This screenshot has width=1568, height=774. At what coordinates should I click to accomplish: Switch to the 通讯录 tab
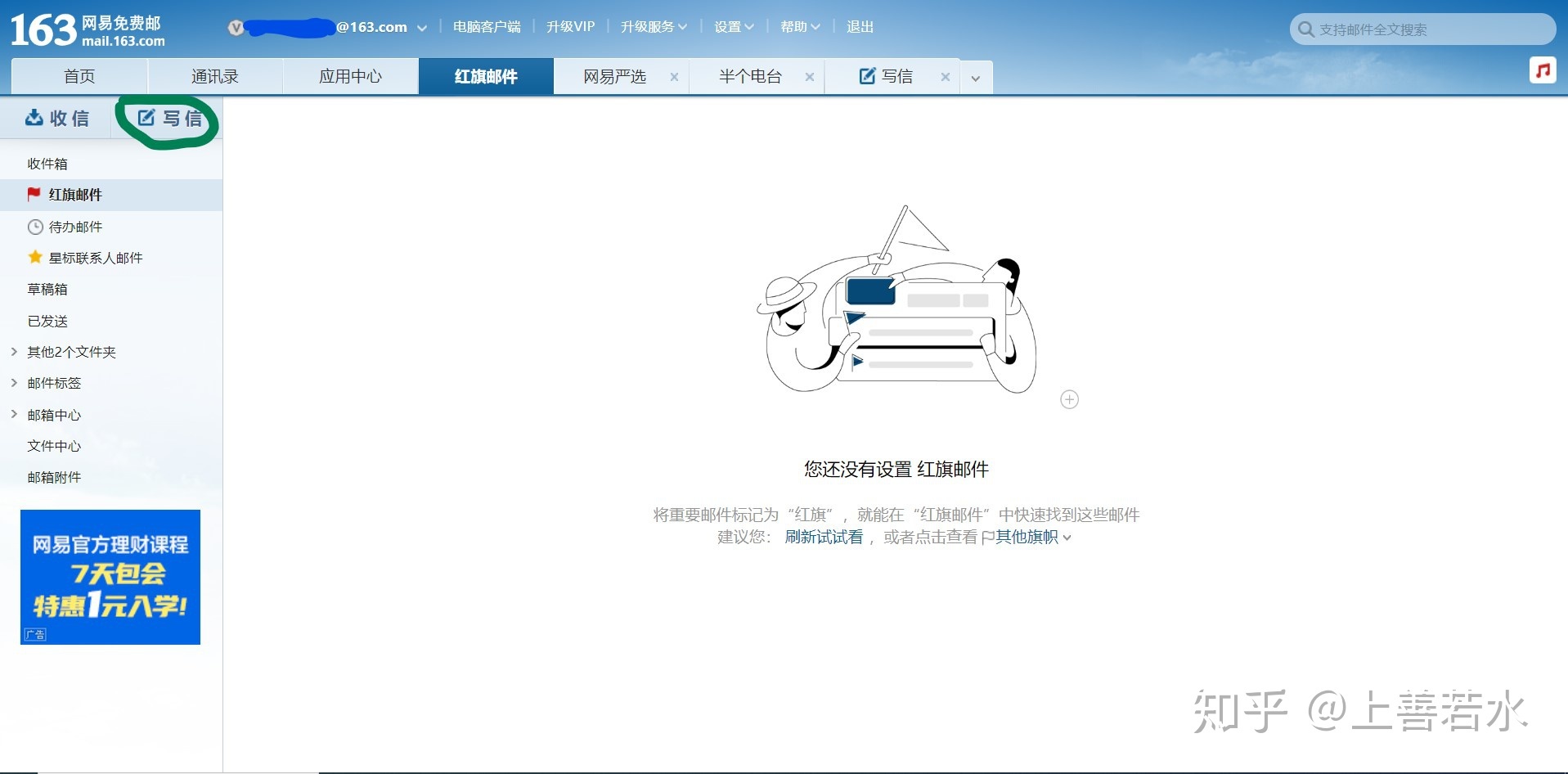(214, 76)
